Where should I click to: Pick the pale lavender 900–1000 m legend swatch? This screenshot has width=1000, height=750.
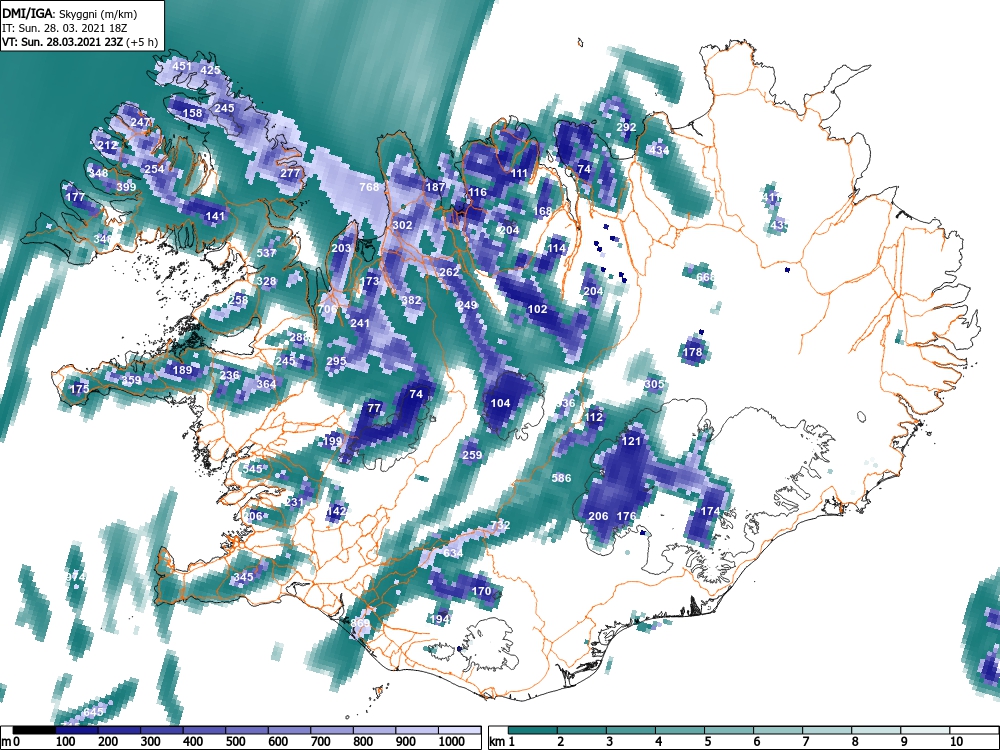point(417,730)
